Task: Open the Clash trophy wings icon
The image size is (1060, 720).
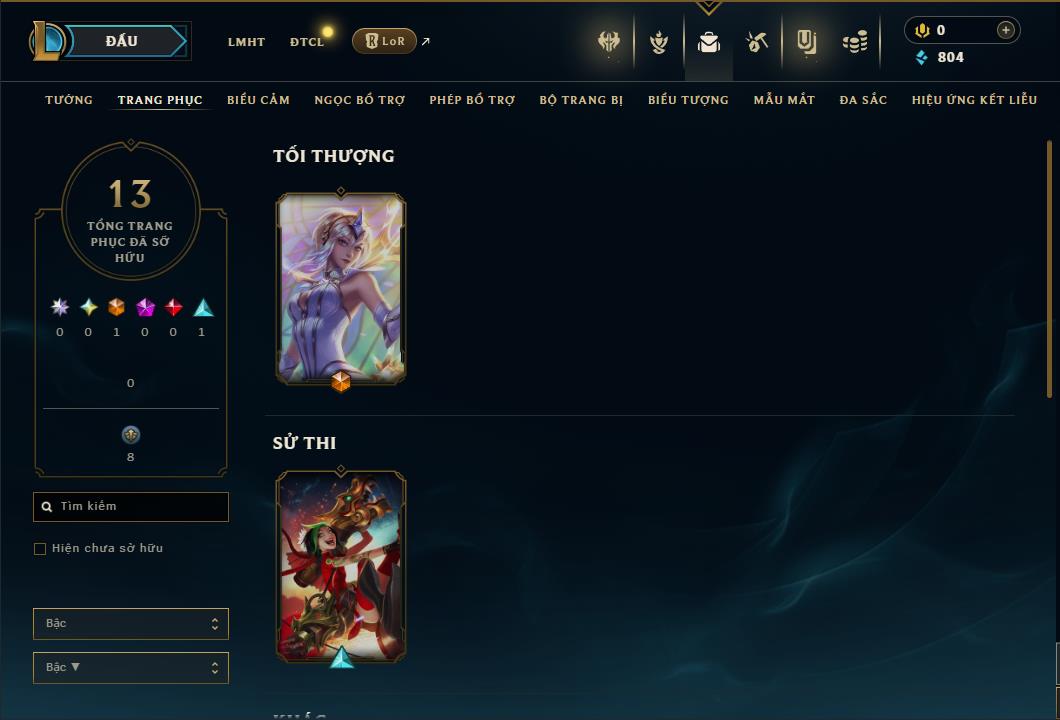Action: (x=609, y=42)
